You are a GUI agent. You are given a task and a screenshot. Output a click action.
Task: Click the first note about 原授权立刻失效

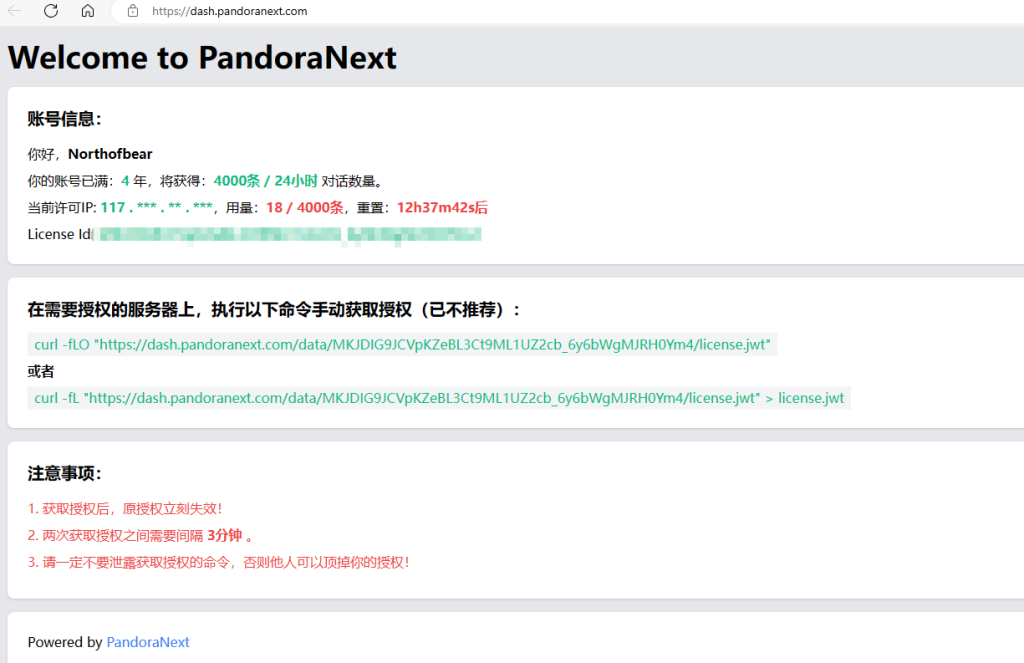(x=125, y=508)
